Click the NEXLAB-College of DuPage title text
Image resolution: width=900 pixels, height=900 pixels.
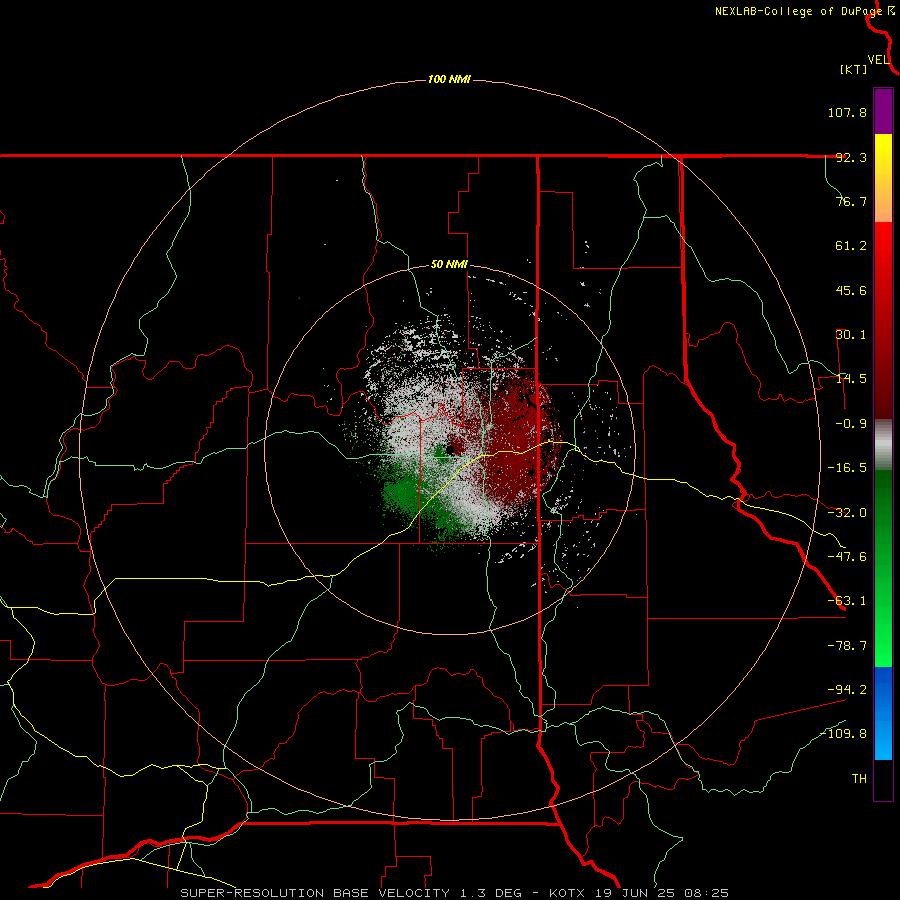point(799,11)
